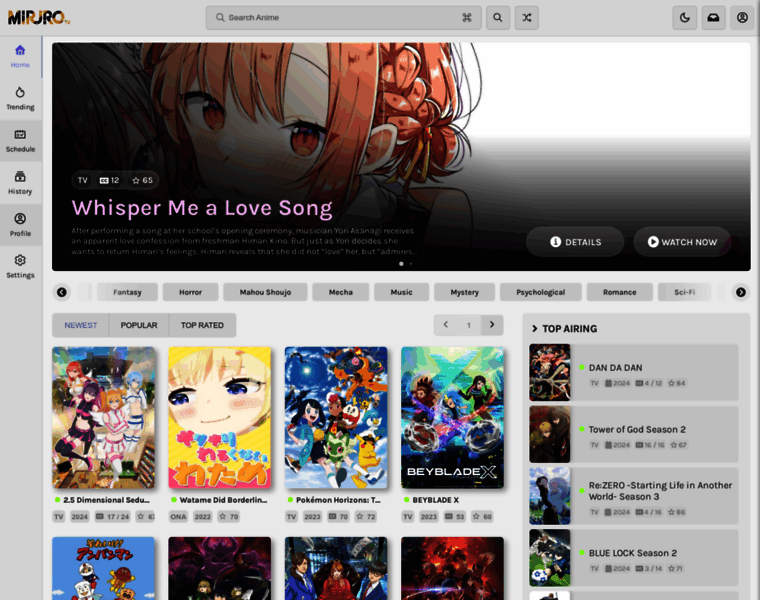Open the user account icon in header

pyautogui.click(x=742, y=18)
